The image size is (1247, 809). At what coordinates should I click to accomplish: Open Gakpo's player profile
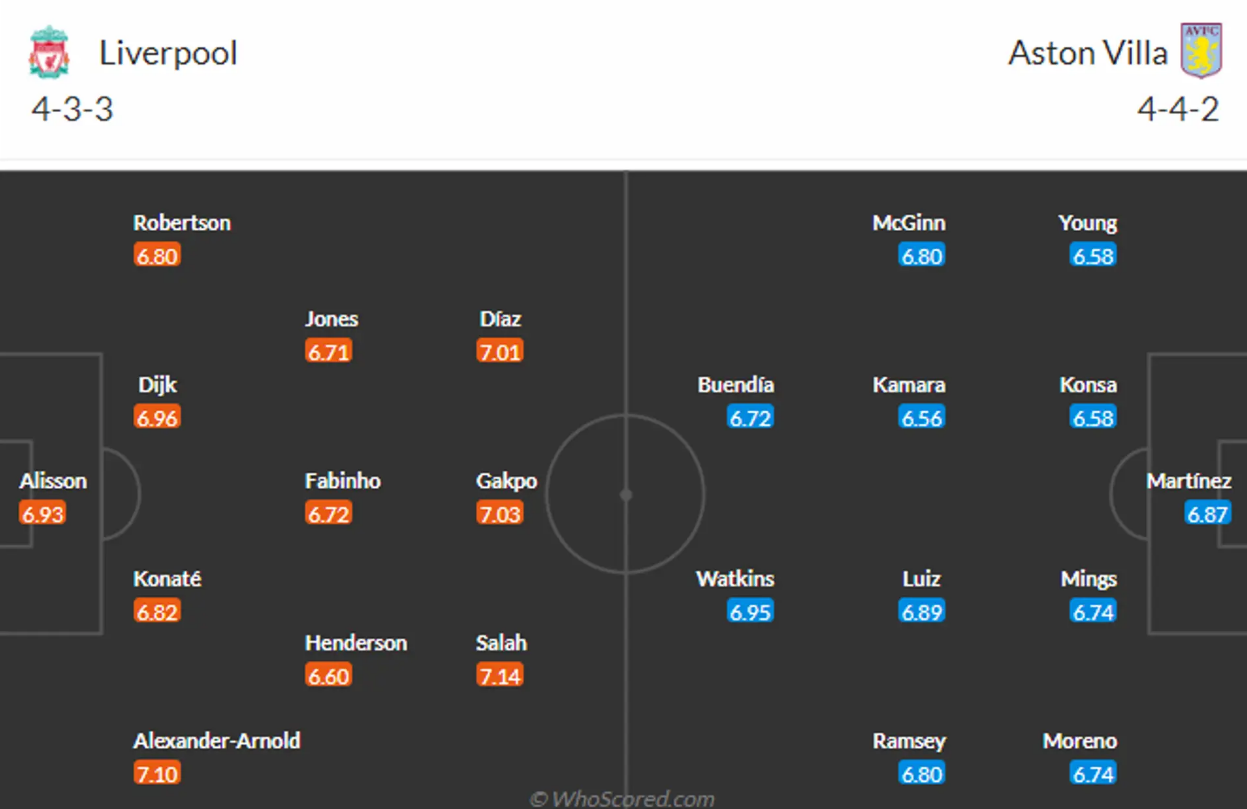(x=506, y=481)
